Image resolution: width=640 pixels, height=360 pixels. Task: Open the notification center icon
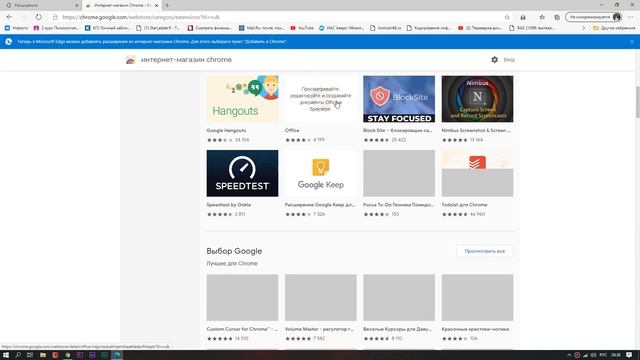tap(629, 355)
